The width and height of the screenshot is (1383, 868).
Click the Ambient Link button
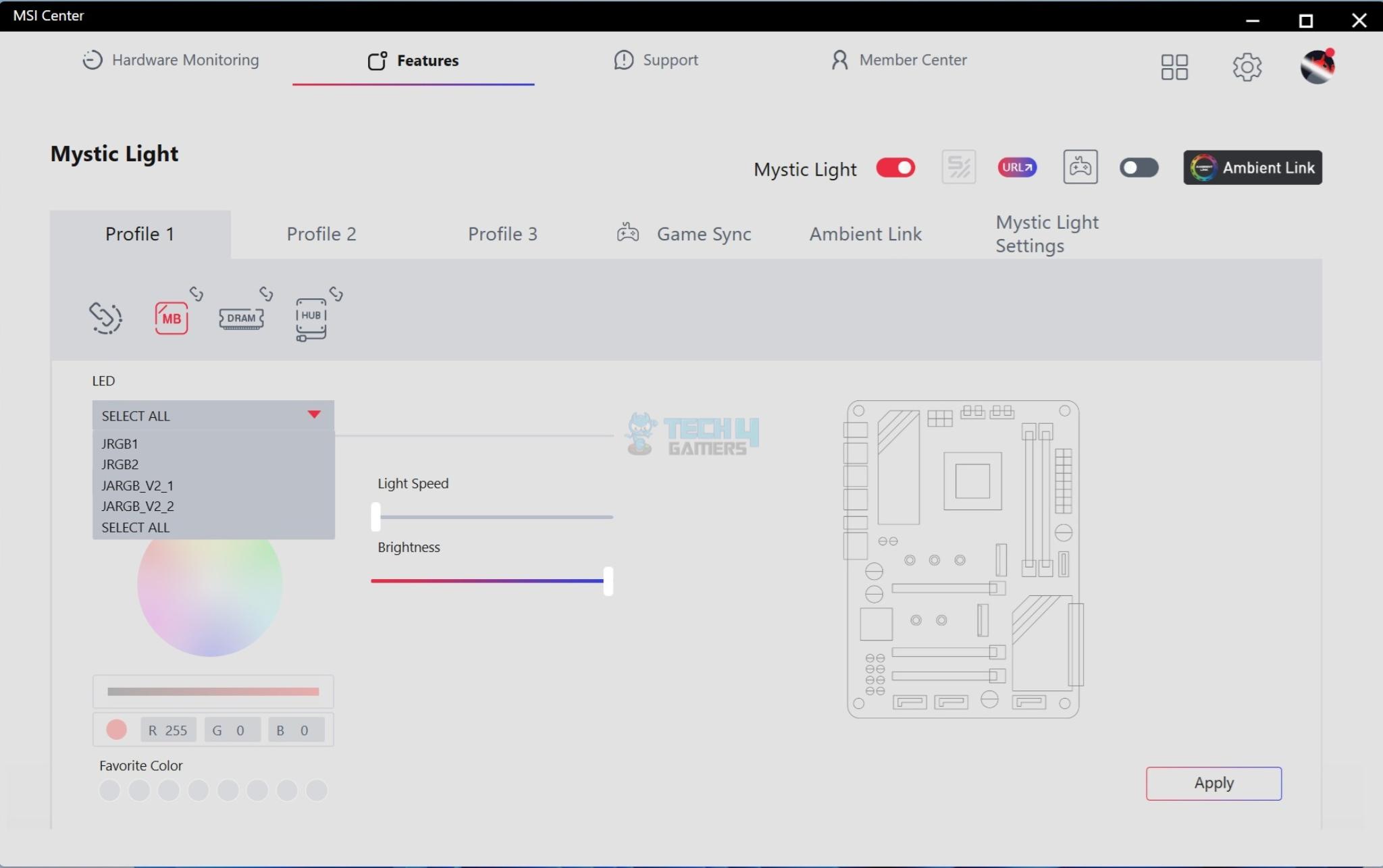click(1252, 167)
